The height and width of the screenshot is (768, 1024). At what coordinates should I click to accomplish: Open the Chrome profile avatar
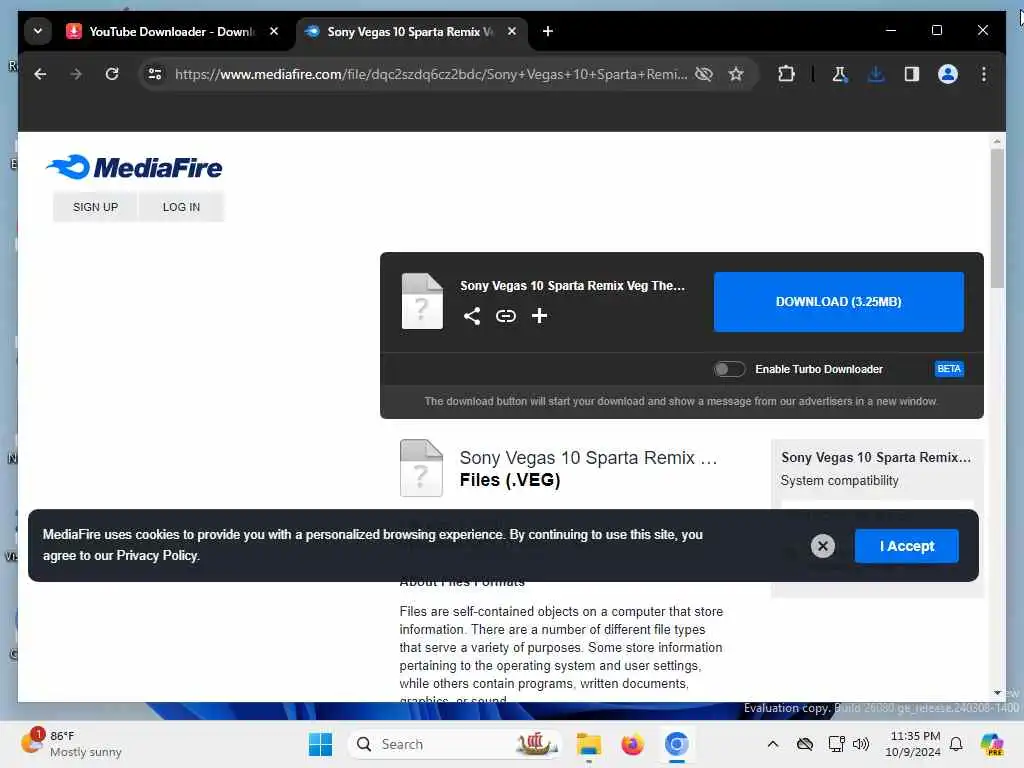[948, 74]
